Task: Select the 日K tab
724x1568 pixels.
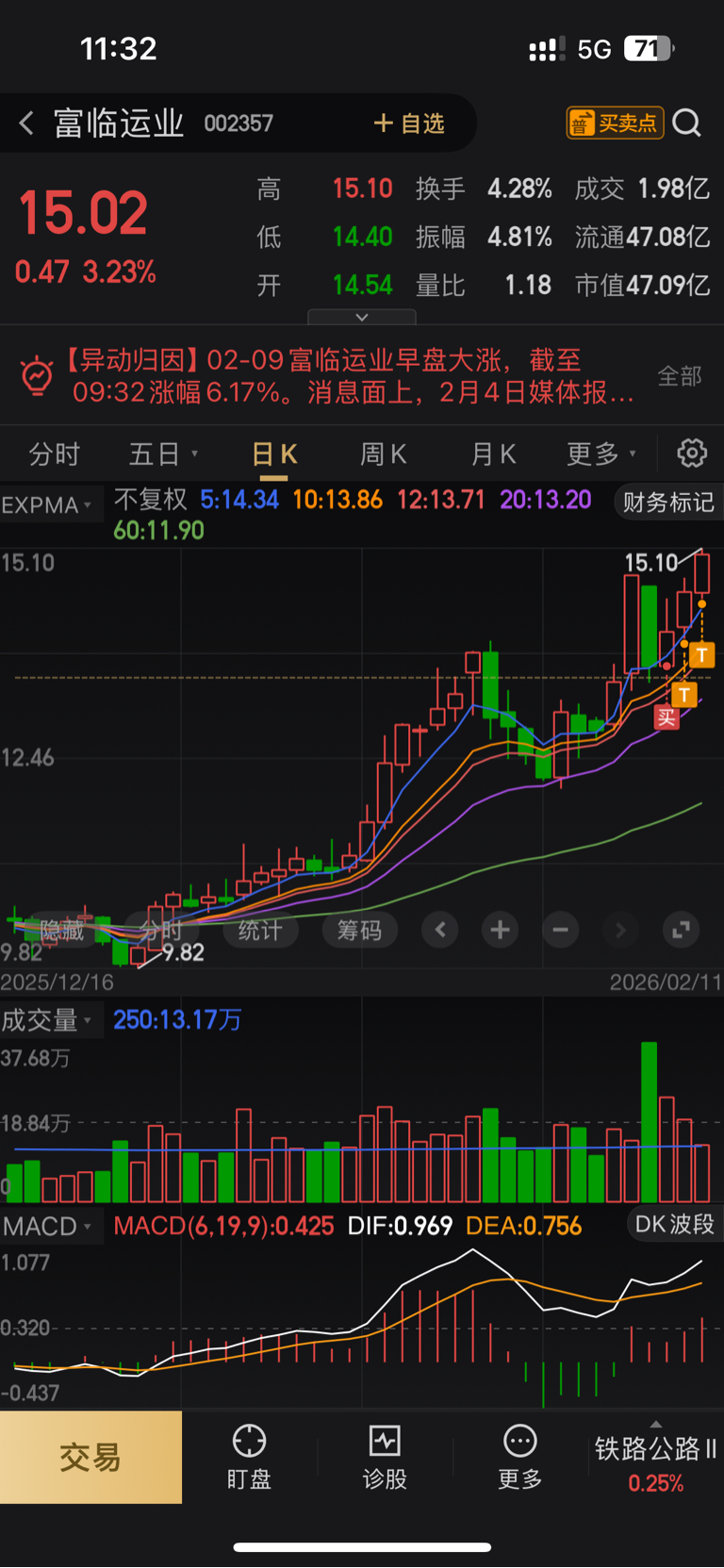Action: [274, 454]
